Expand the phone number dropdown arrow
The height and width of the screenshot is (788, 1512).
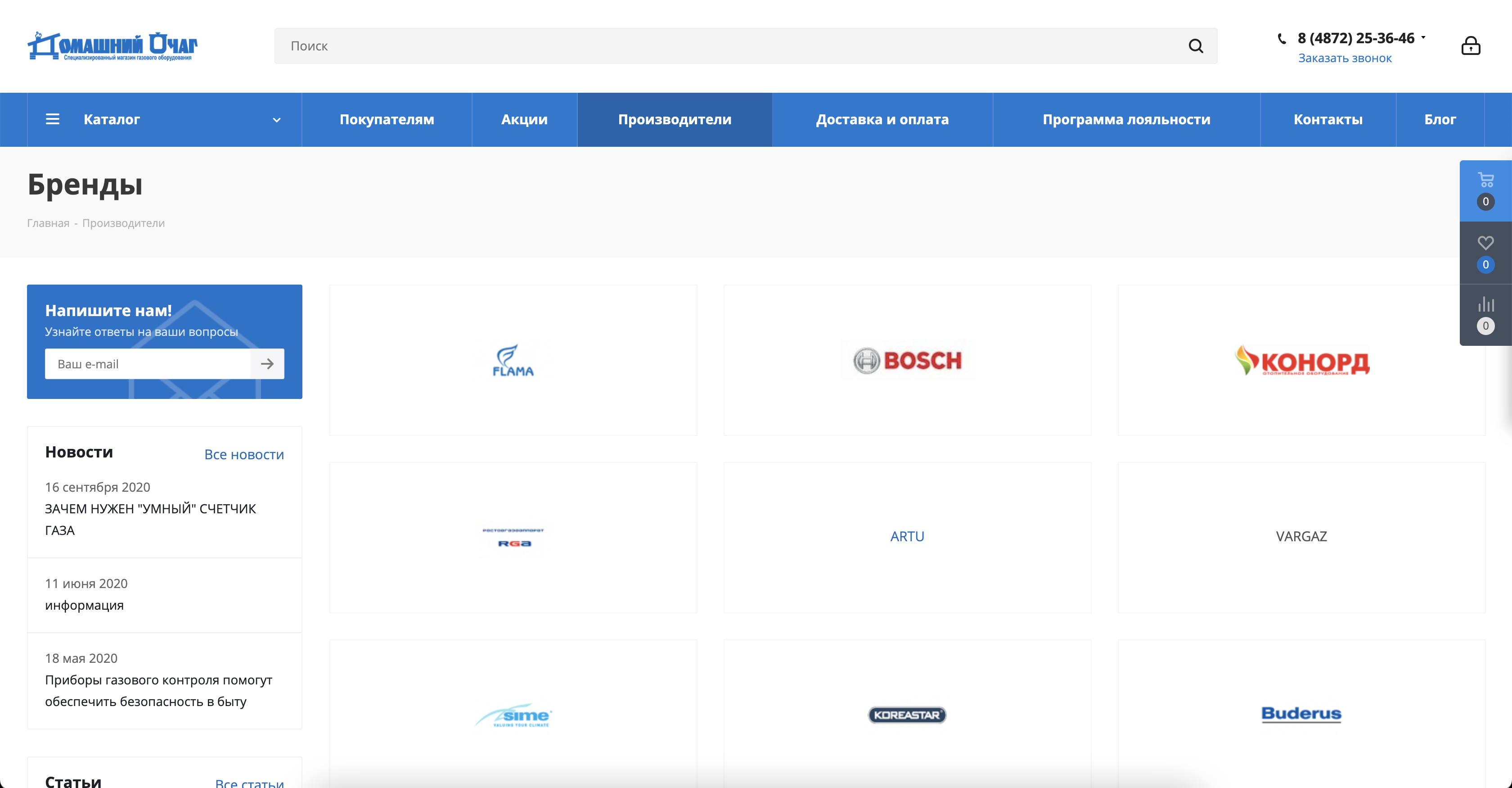[x=1423, y=37]
